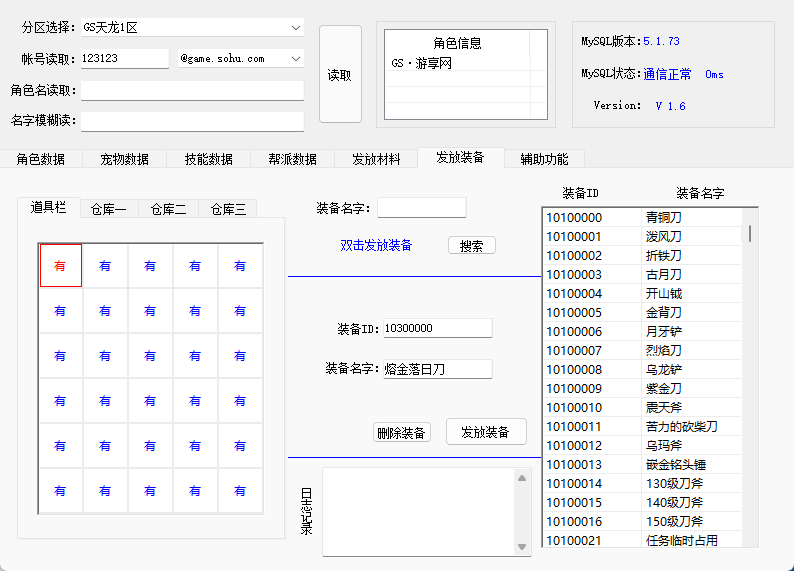Open the 分区选择 server dropdown
794x571 pixels.
tap(295, 27)
